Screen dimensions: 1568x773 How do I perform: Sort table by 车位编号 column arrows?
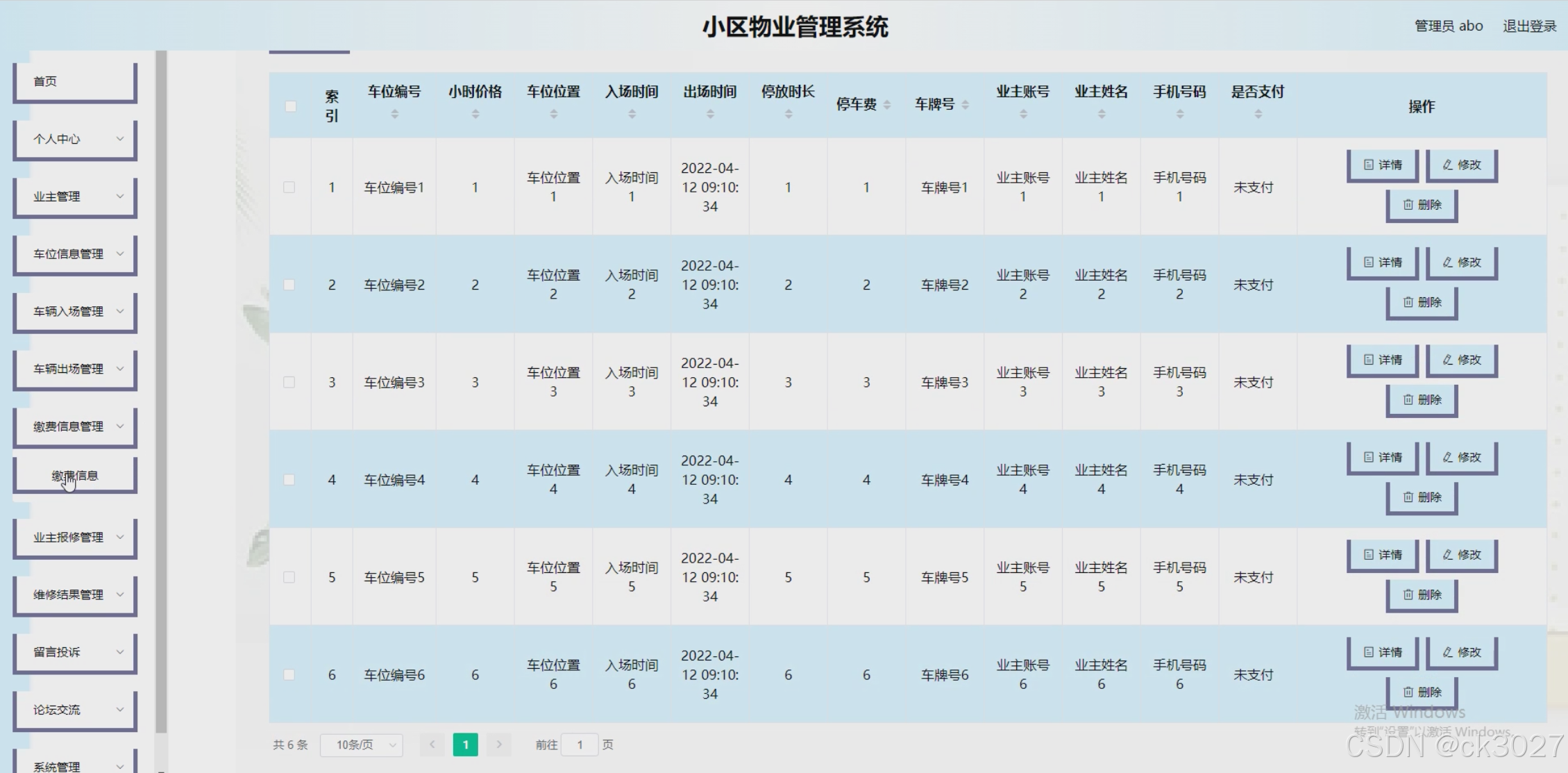(394, 115)
